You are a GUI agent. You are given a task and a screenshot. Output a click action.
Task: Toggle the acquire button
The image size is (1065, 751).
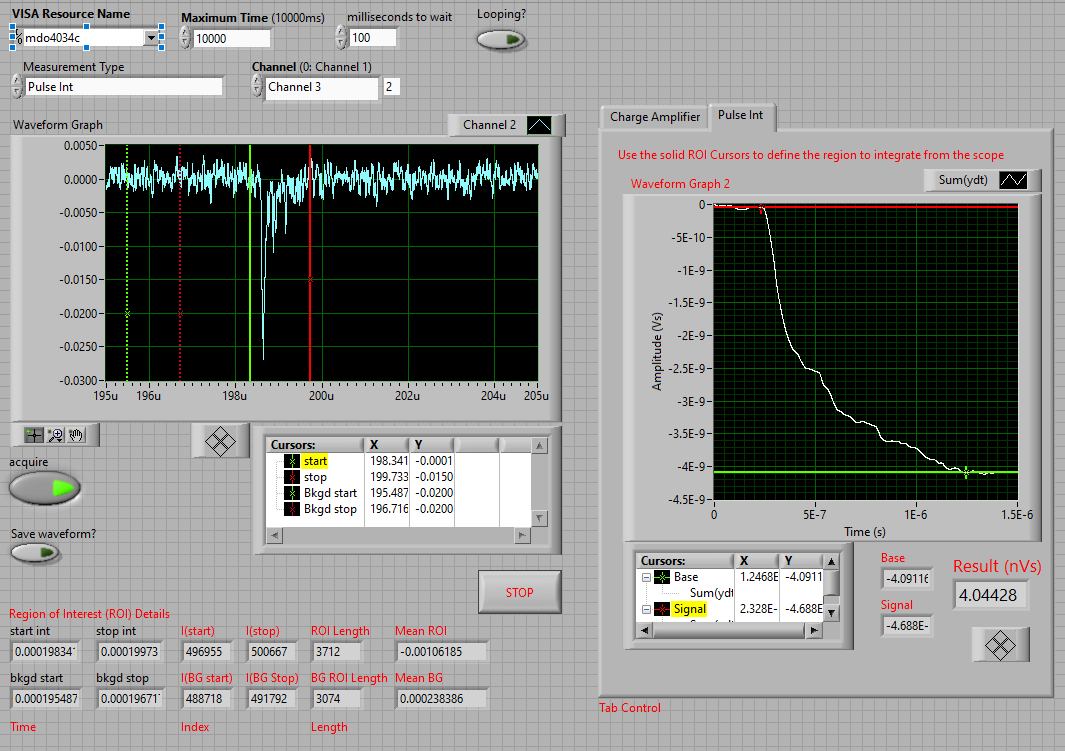coord(44,488)
